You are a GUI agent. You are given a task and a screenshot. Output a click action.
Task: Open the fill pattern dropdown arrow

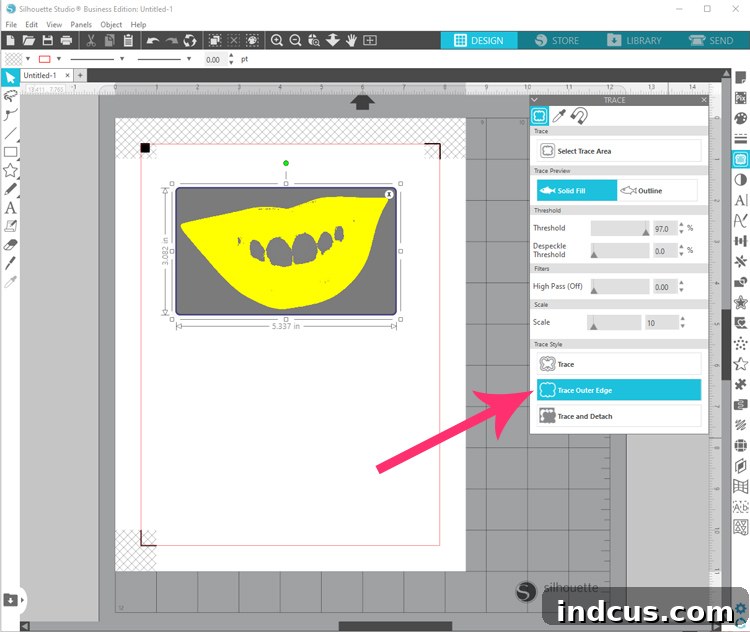[x=28, y=59]
